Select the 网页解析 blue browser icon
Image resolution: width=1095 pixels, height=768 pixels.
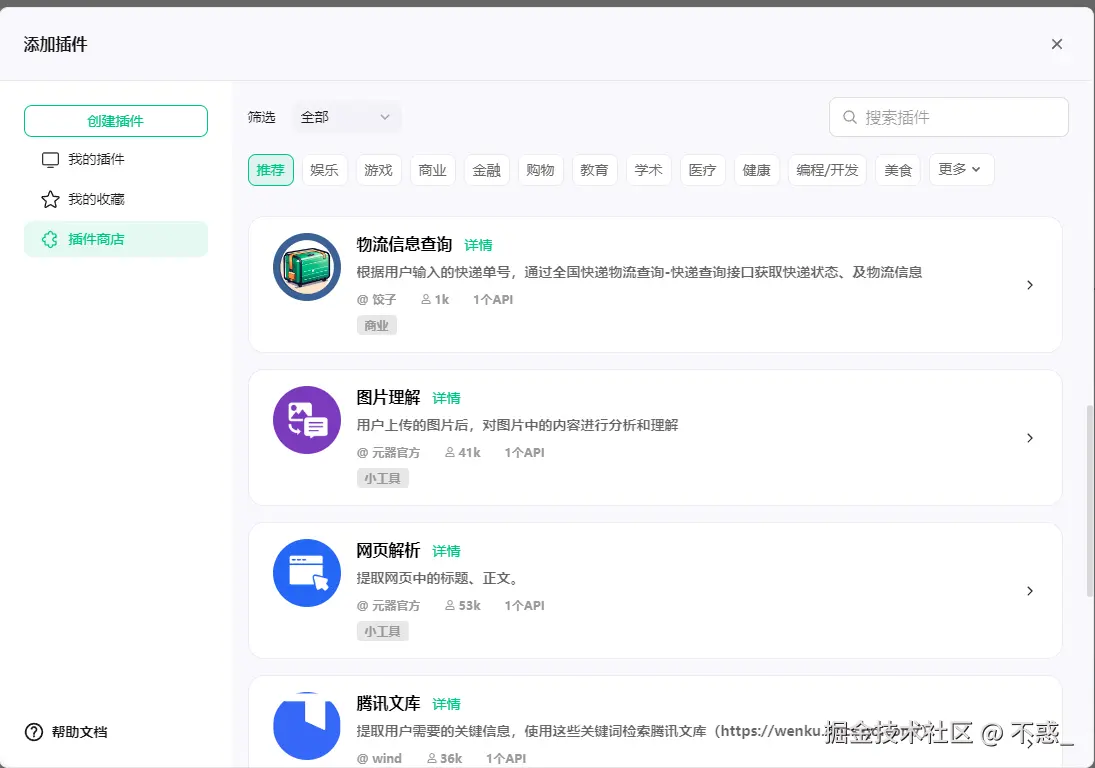[x=306, y=573]
